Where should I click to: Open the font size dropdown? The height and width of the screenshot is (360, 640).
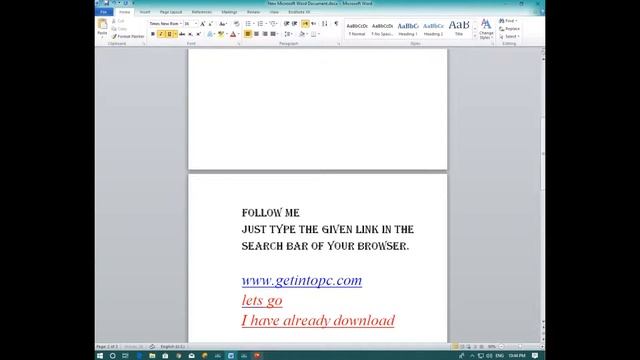(196, 24)
